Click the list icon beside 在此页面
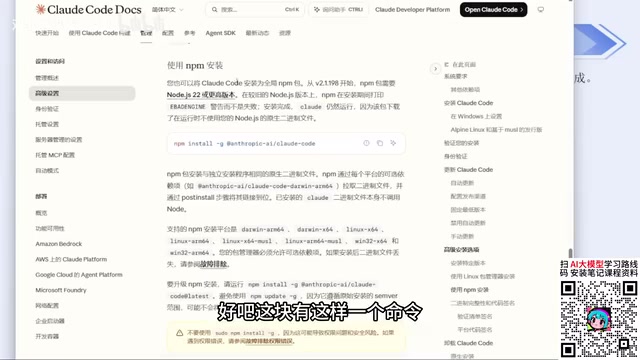Screen dimensions: 640x360 tap(447, 64)
